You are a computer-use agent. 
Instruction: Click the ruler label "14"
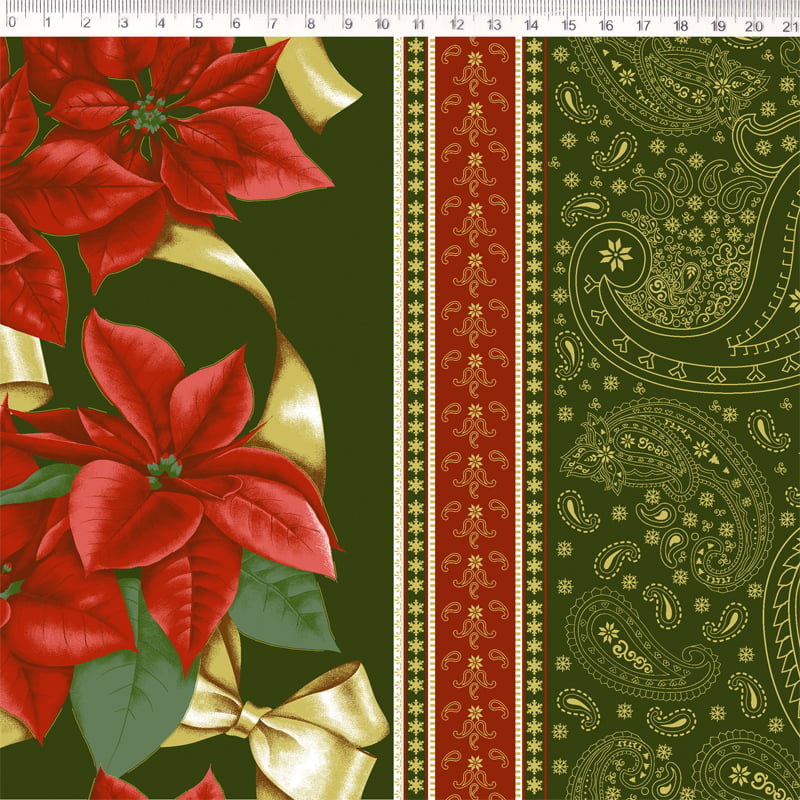point(531,24)
